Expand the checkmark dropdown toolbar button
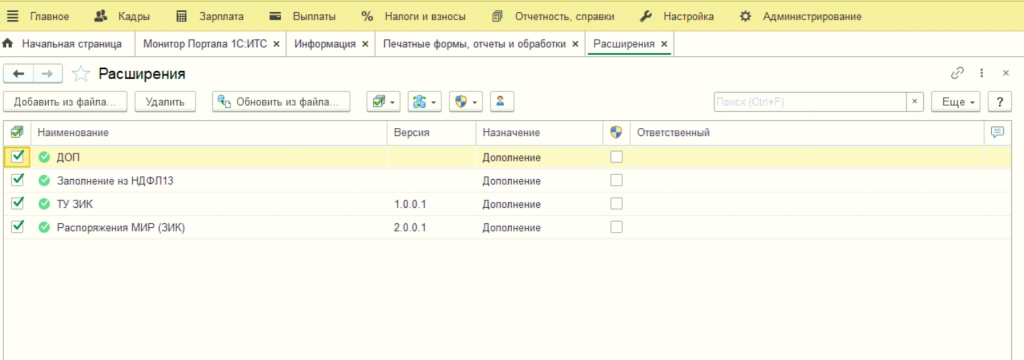This screenshot has height=360, width=1024. click(384, 101)
